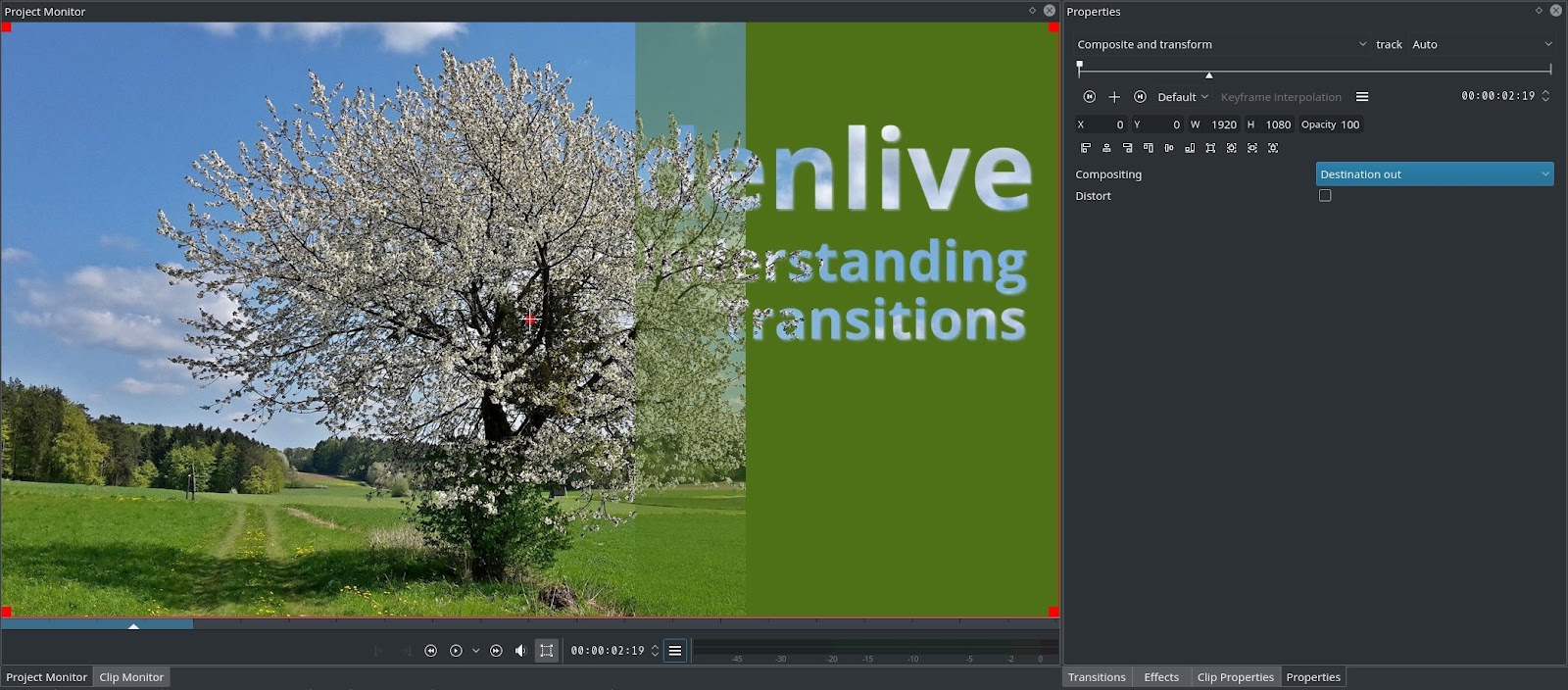This screenshot has width=1568, height=690.
Task: Adjust and center in frame icon
Action: (x=1232, y=148)
